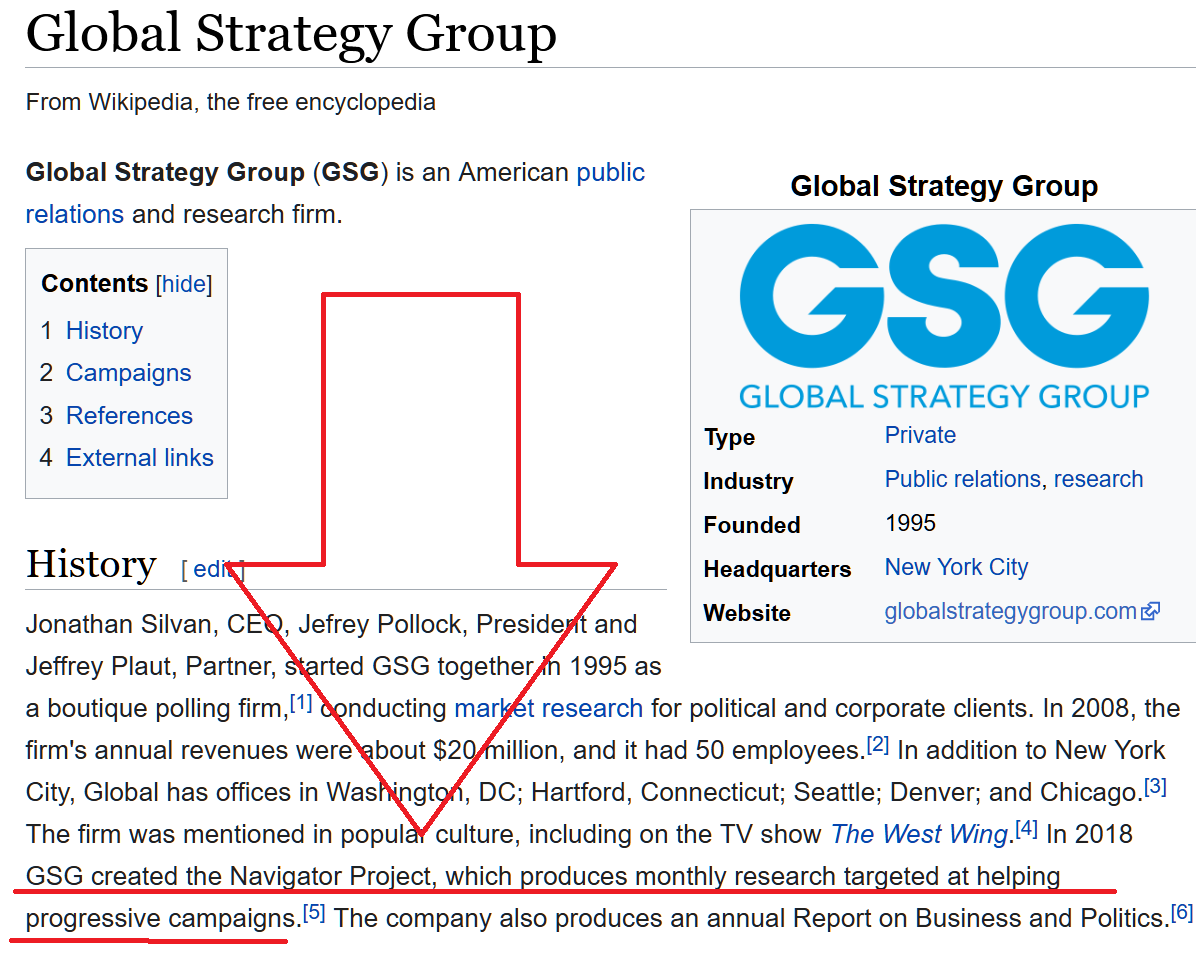Open citation footnote 5

coord(314,911)
